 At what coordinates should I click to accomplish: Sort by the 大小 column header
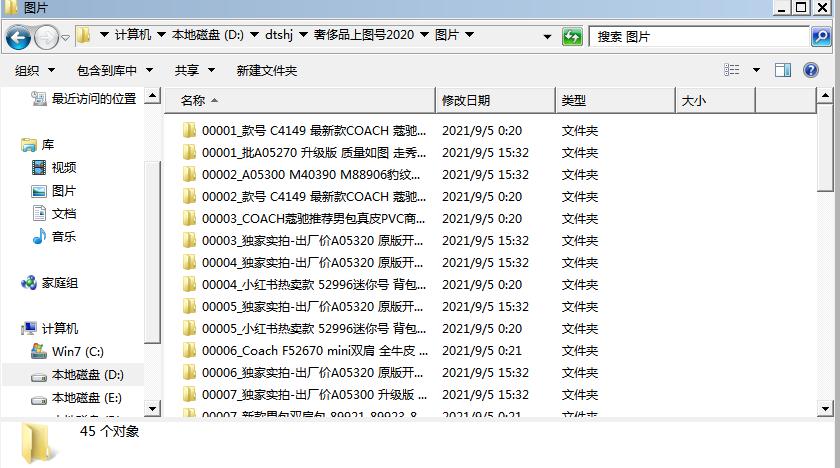[x=715, y=100]
